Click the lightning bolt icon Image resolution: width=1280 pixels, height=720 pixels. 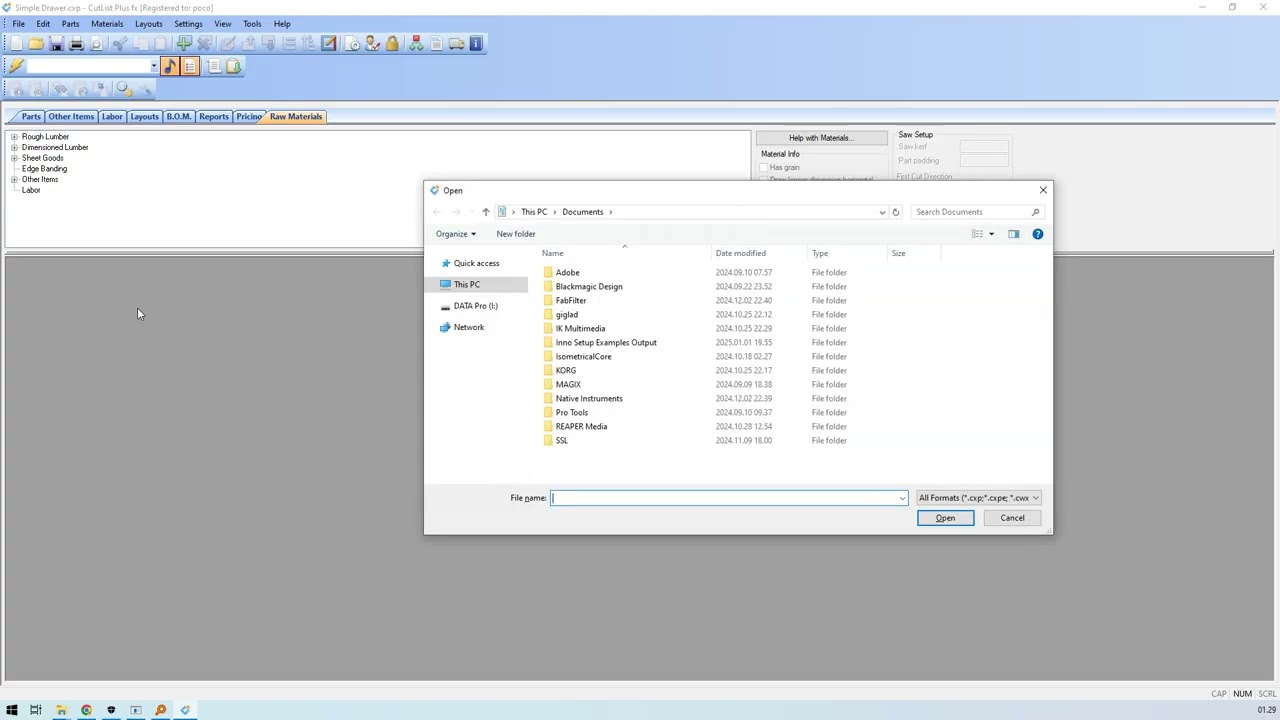click(16, 66)
